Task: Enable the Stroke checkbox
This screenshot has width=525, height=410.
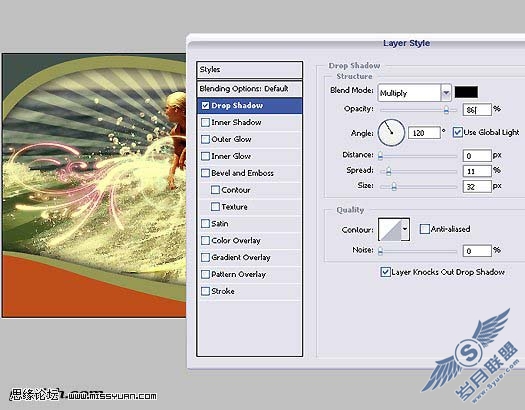Action: point(205,291)
